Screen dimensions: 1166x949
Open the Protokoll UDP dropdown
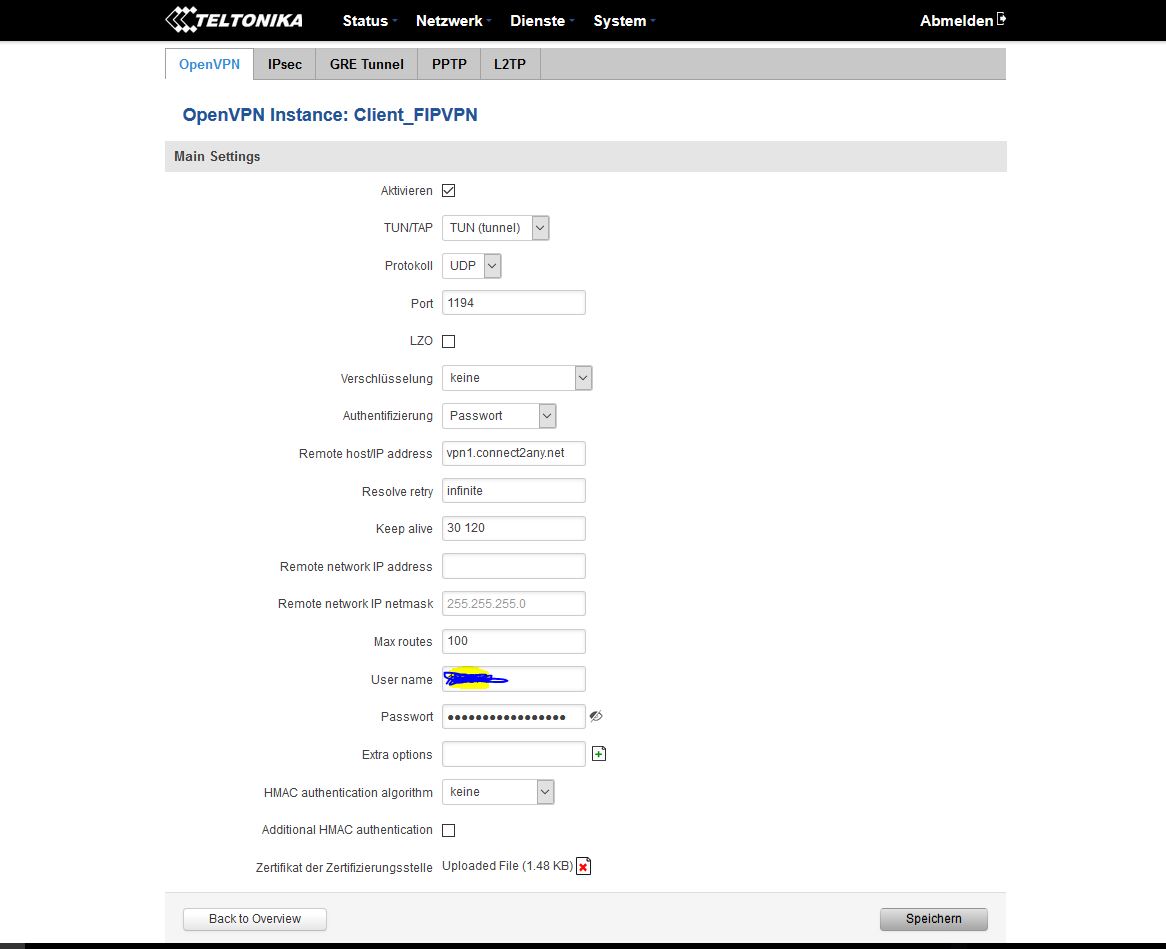[x=471, y=266]
